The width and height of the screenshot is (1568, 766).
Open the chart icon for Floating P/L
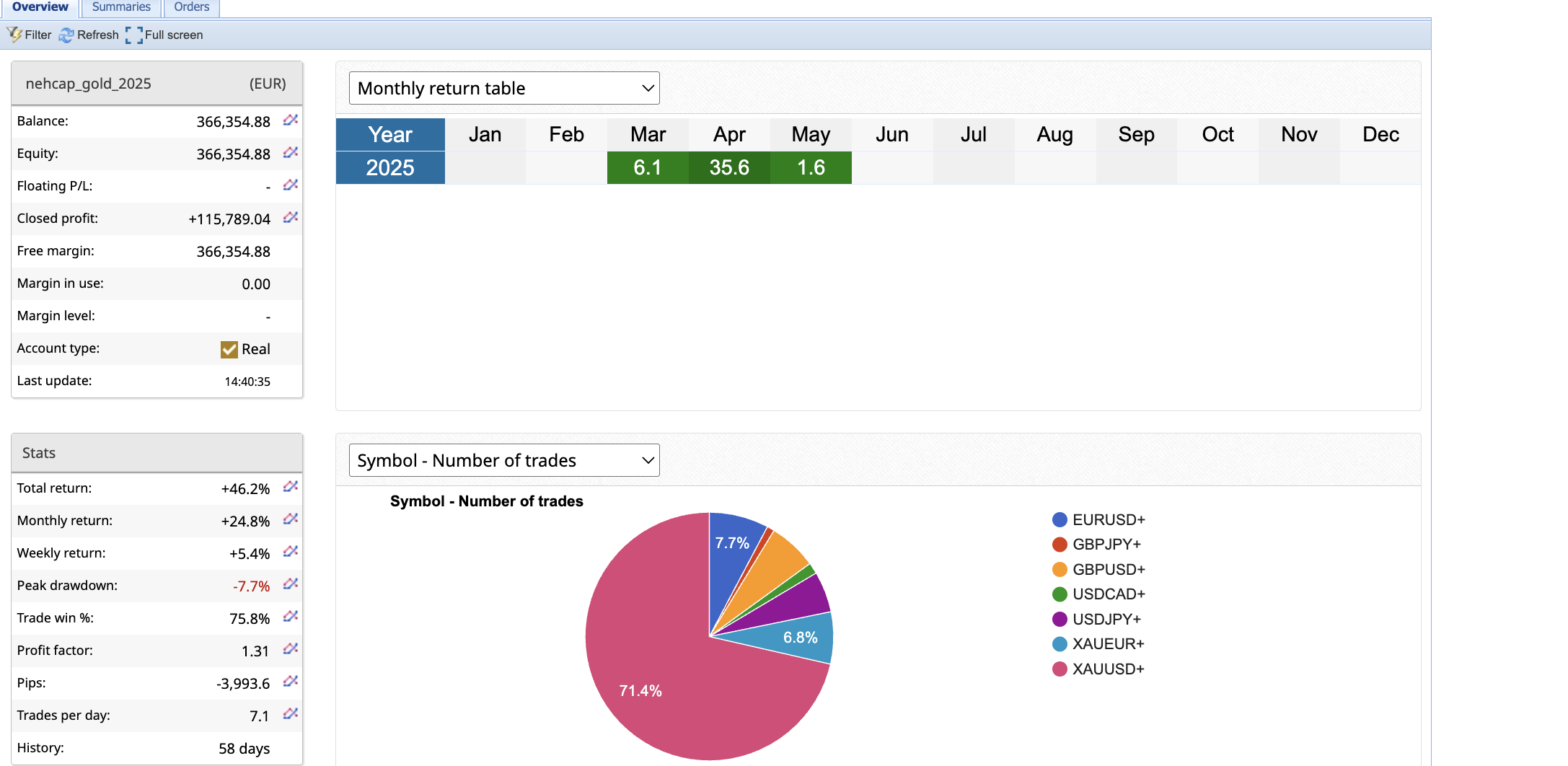pyautogui.click(x=290, y=185)
